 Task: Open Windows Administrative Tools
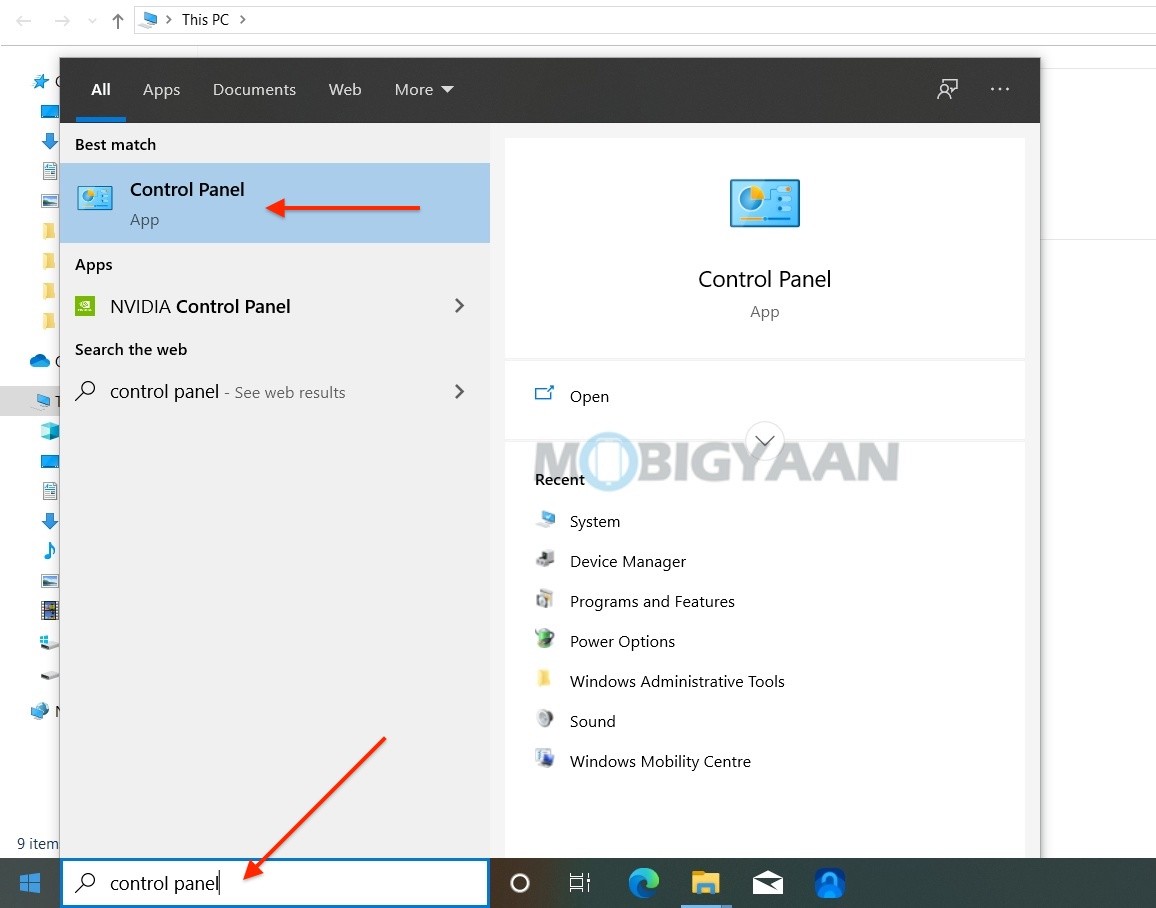pyautogui.click(x=677, y=681)
